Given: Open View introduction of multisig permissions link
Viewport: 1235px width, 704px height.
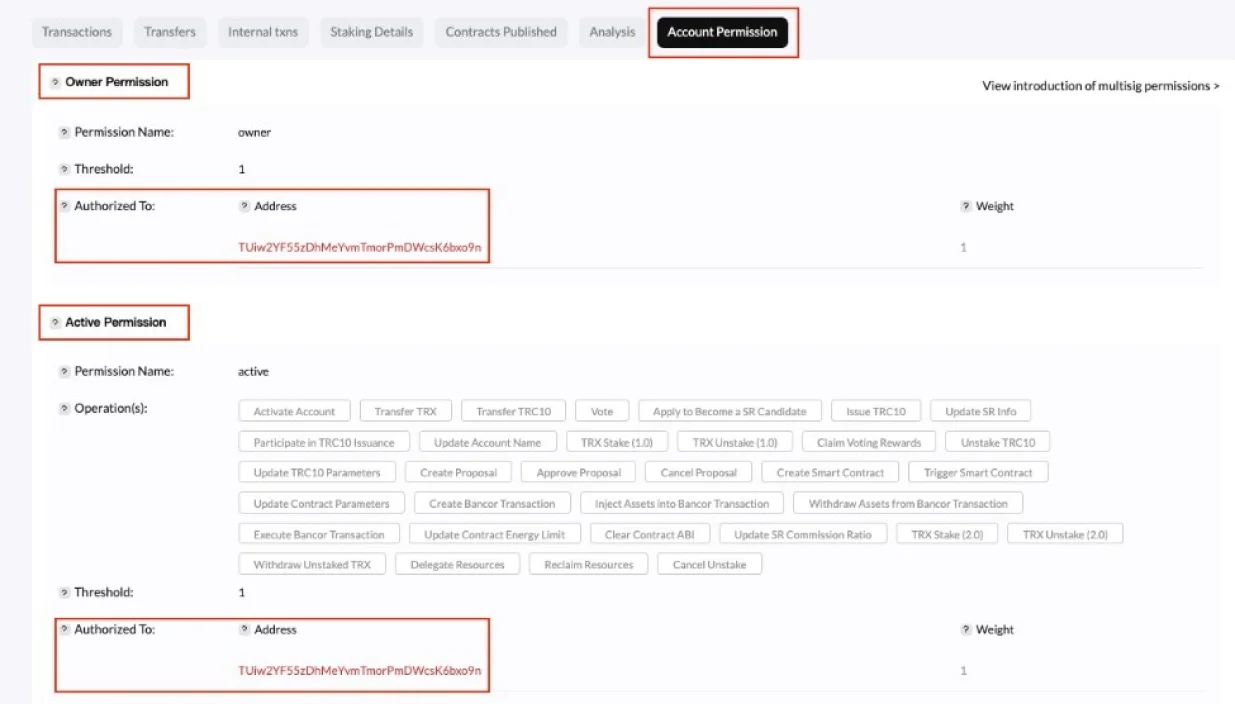Looking at the screenshot, I should tap(1100, 86).
